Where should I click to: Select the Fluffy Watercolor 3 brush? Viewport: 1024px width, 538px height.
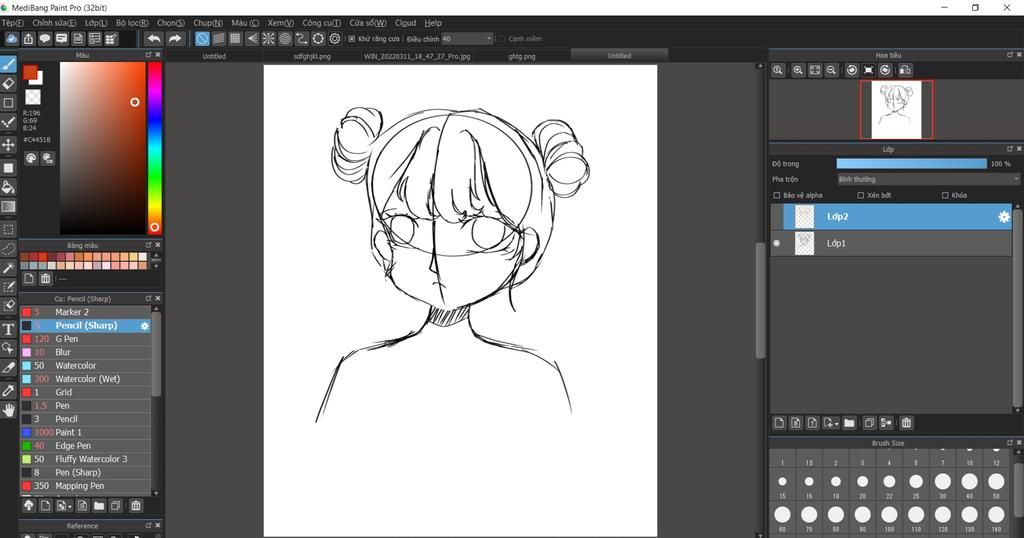tap(86, 459)
